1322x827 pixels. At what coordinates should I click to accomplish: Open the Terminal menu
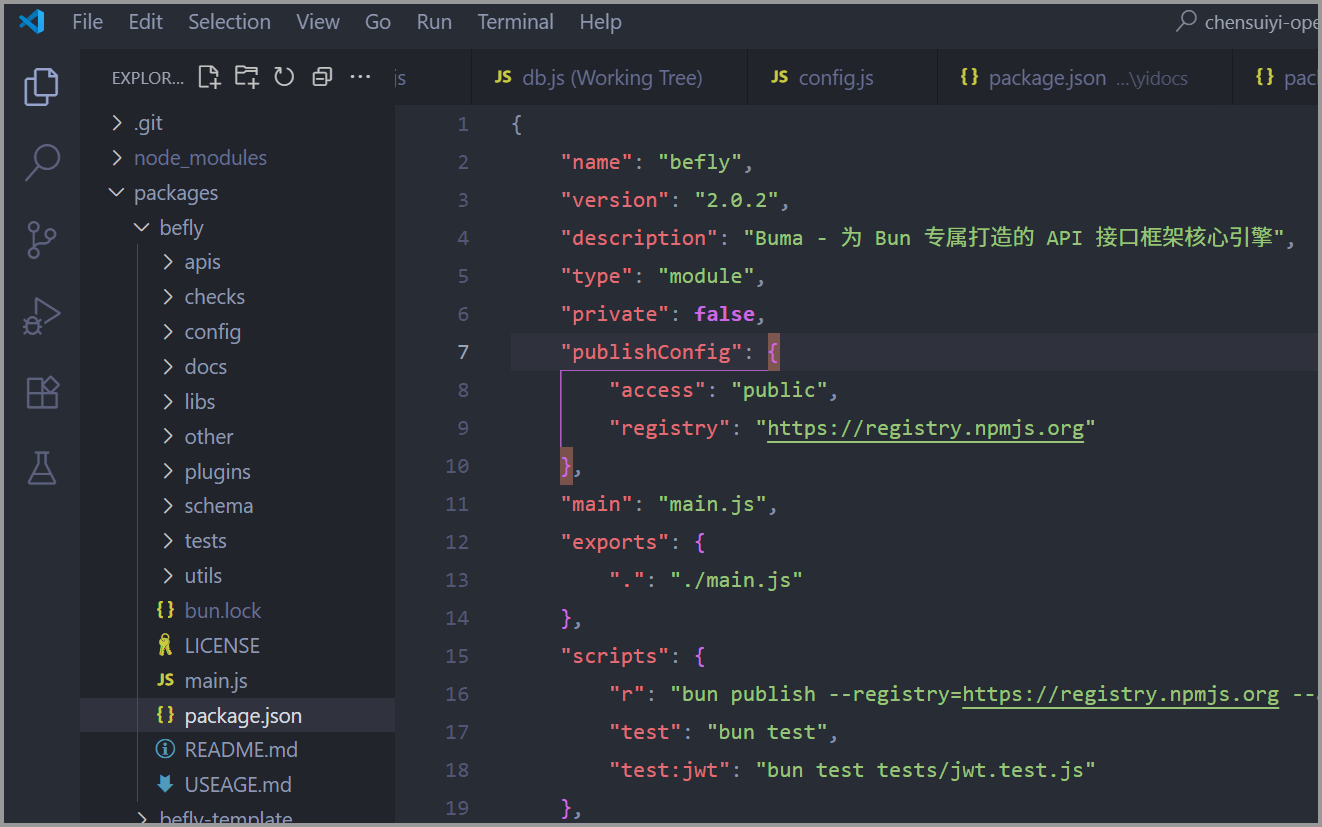515,22
